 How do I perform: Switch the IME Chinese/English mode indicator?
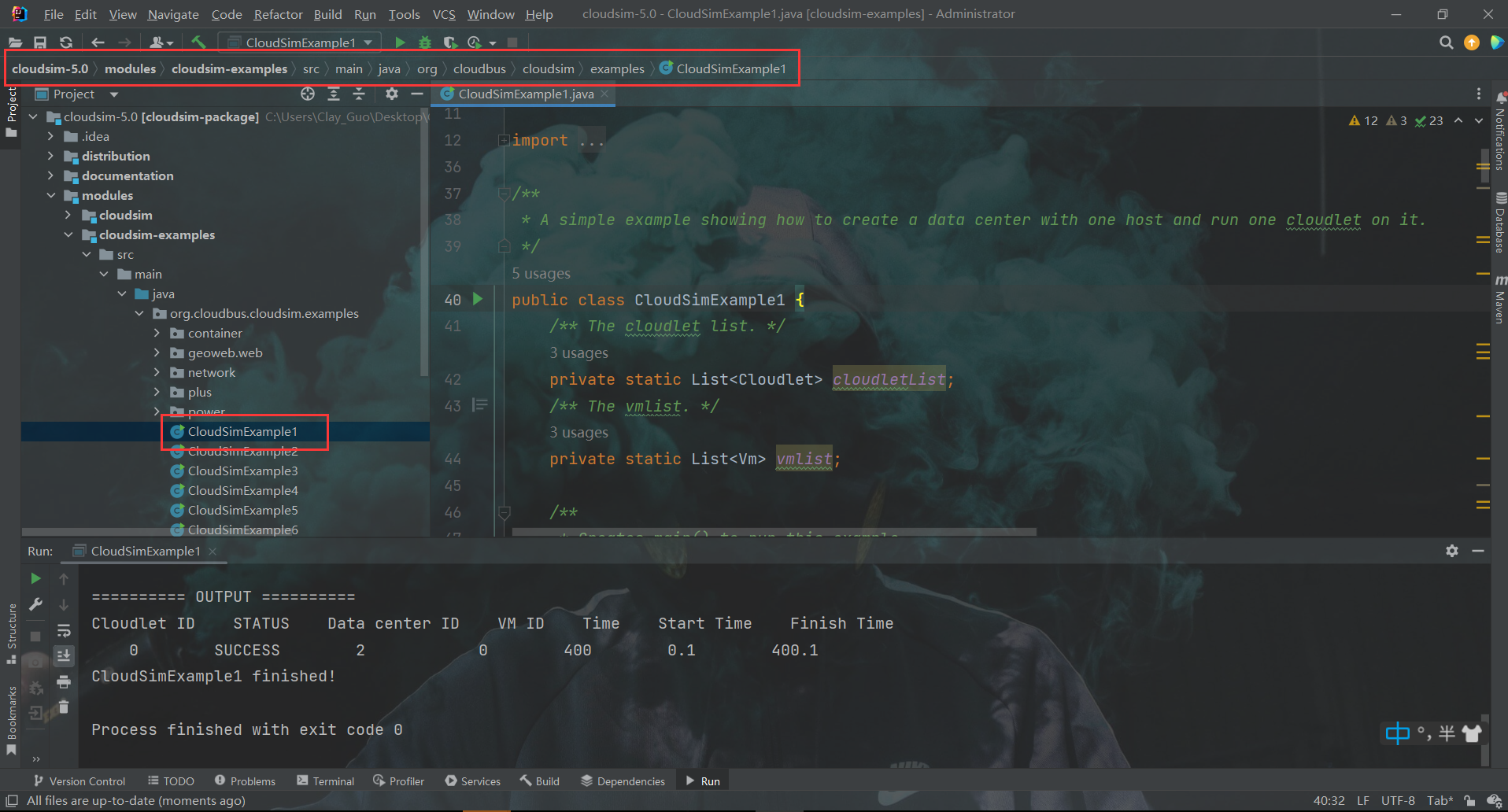click(x=1397, y=733)
